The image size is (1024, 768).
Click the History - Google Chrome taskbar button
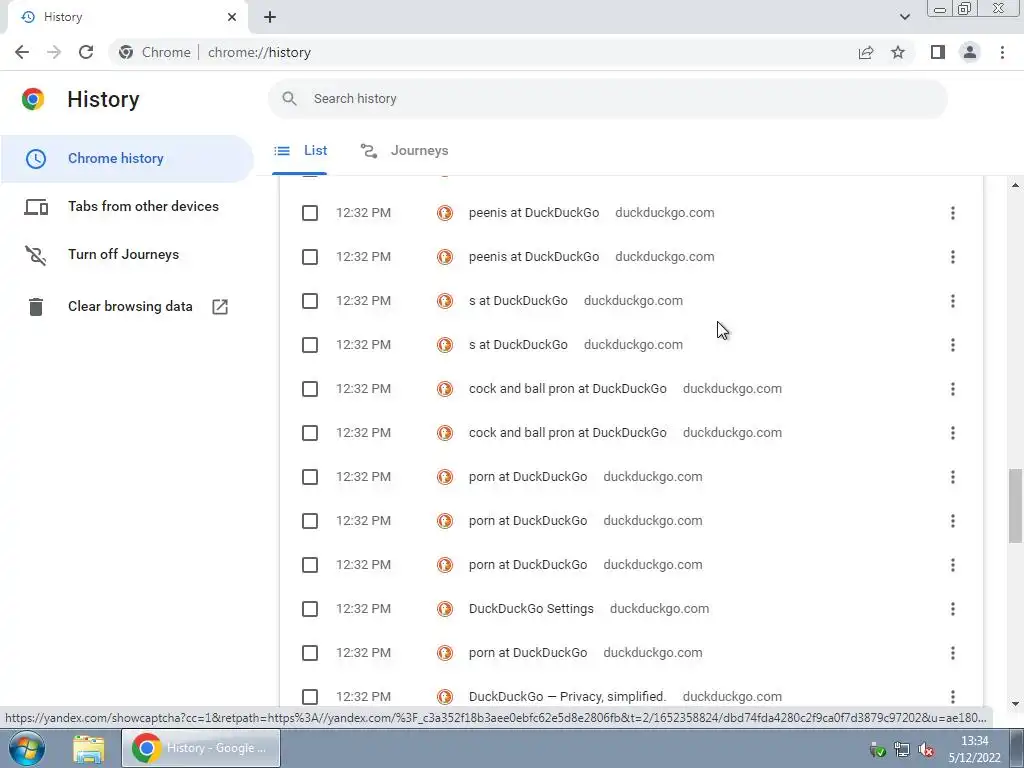(201, 748)
